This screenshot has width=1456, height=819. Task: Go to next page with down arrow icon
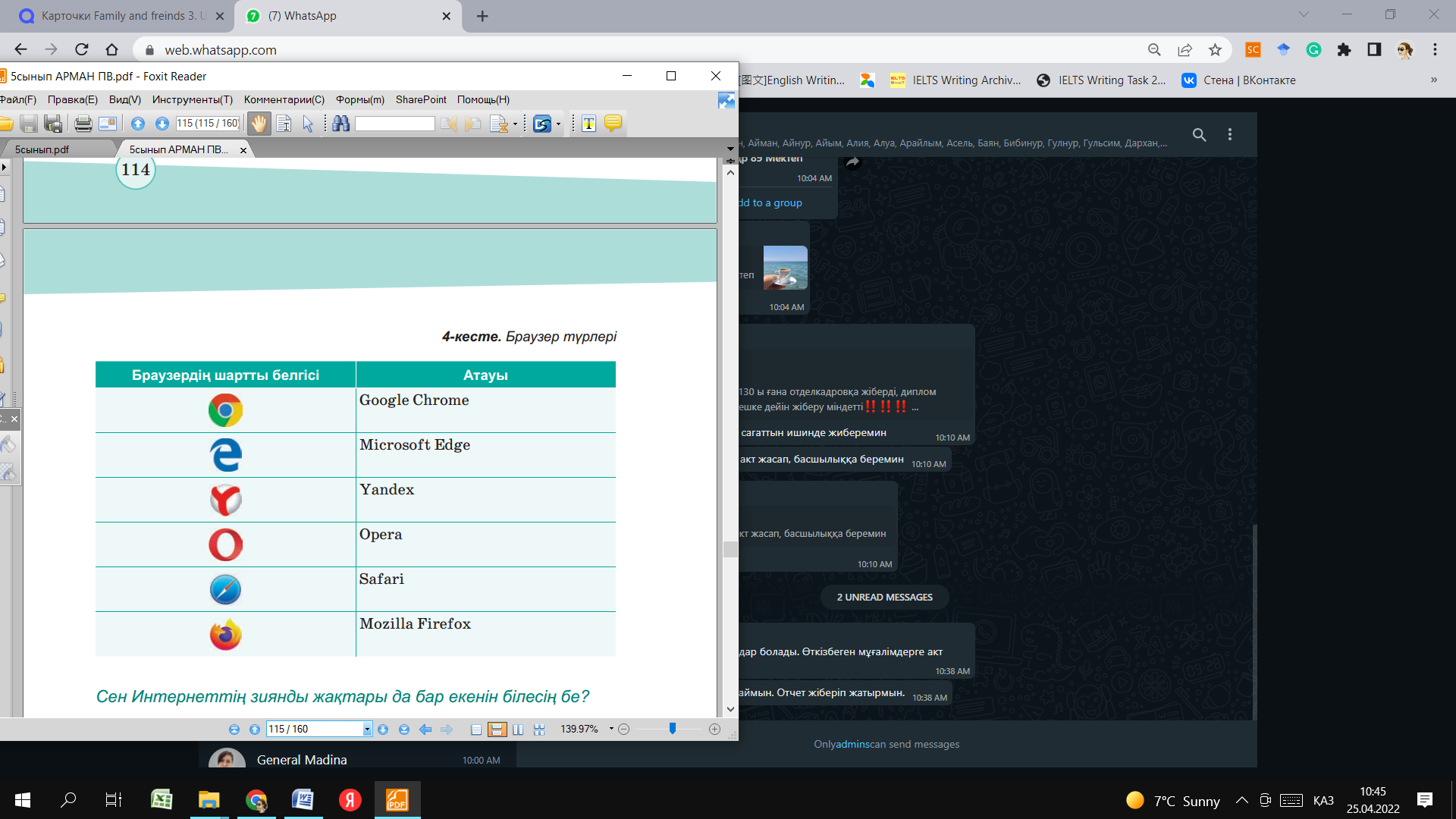(x=162, y=124)
